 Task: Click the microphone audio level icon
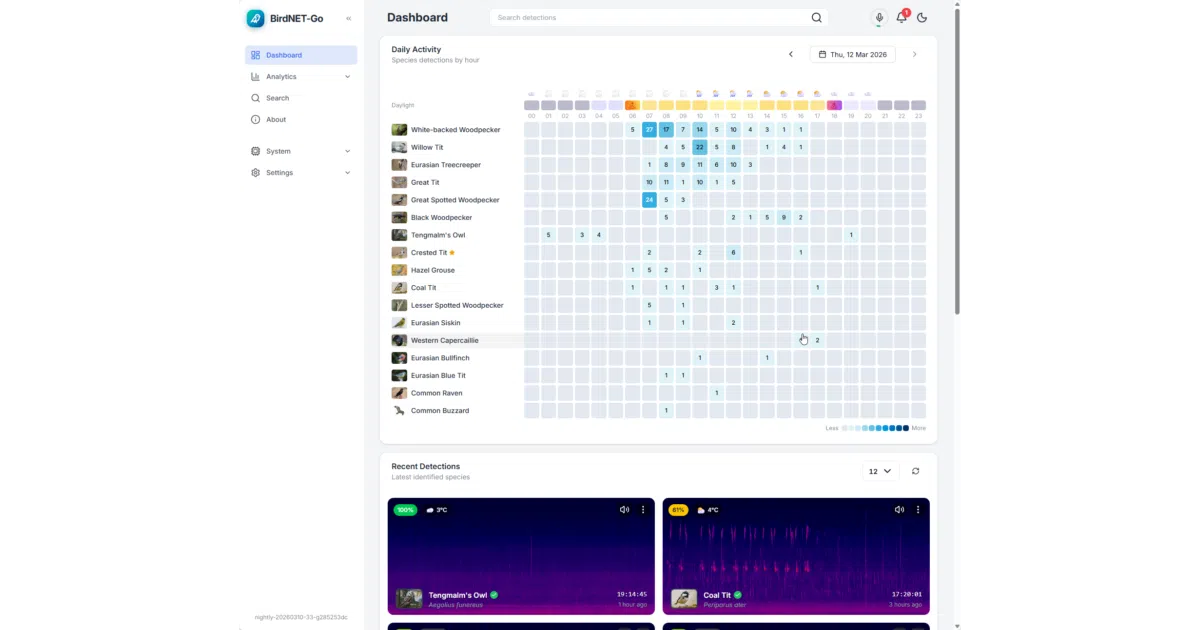pyautogui.click(x=879, y=17)
